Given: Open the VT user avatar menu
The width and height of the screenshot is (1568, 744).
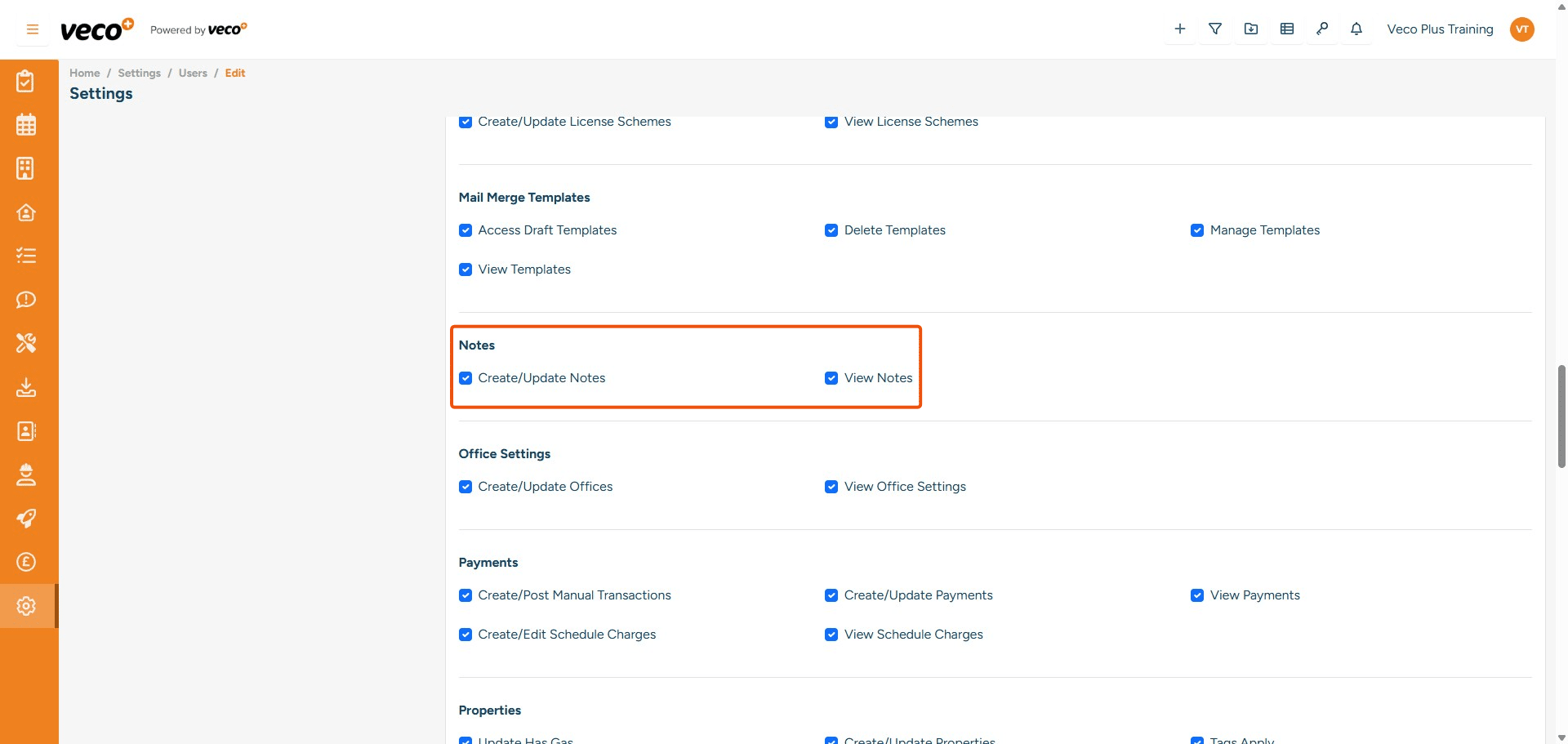Looking at the screenshot, I should pos(1522,29).
